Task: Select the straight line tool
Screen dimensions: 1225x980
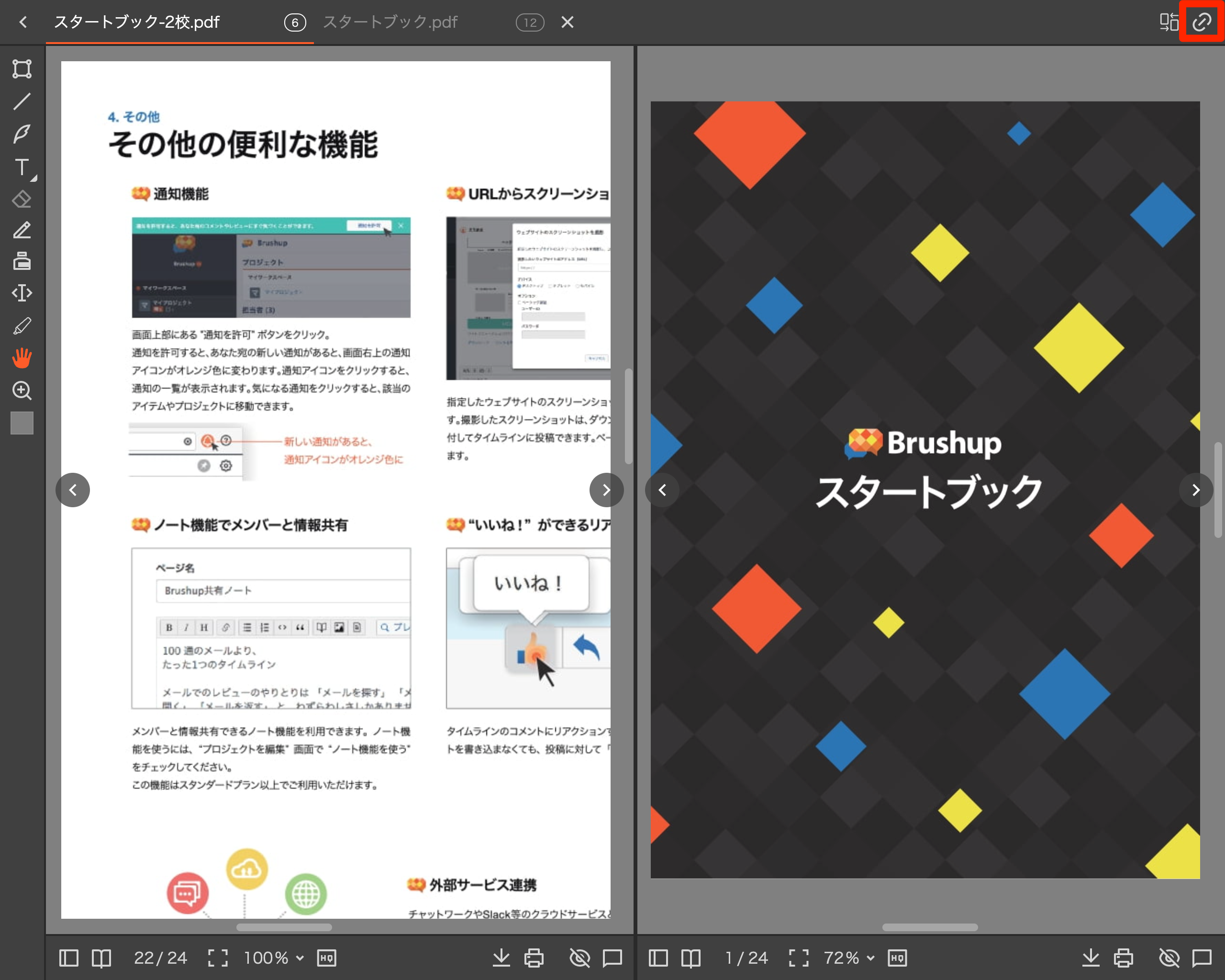Action: pos(22,101)
